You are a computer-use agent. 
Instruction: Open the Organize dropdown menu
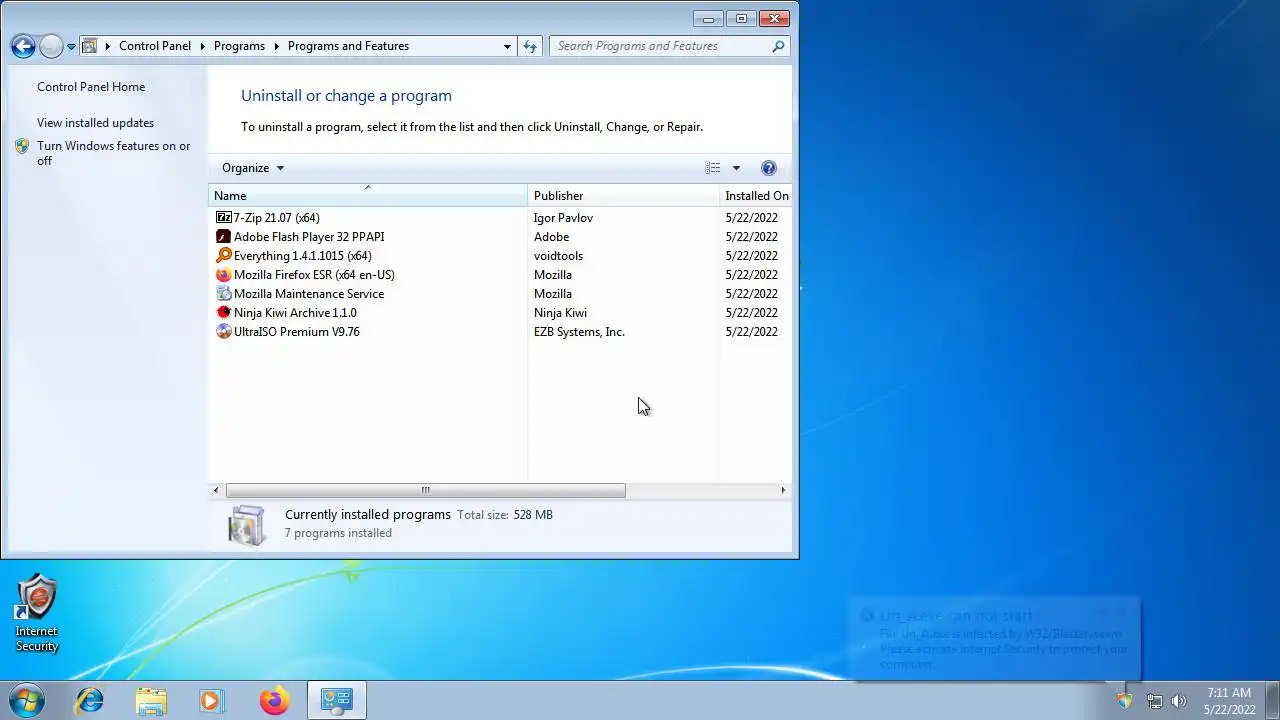[x=253, y=168]
